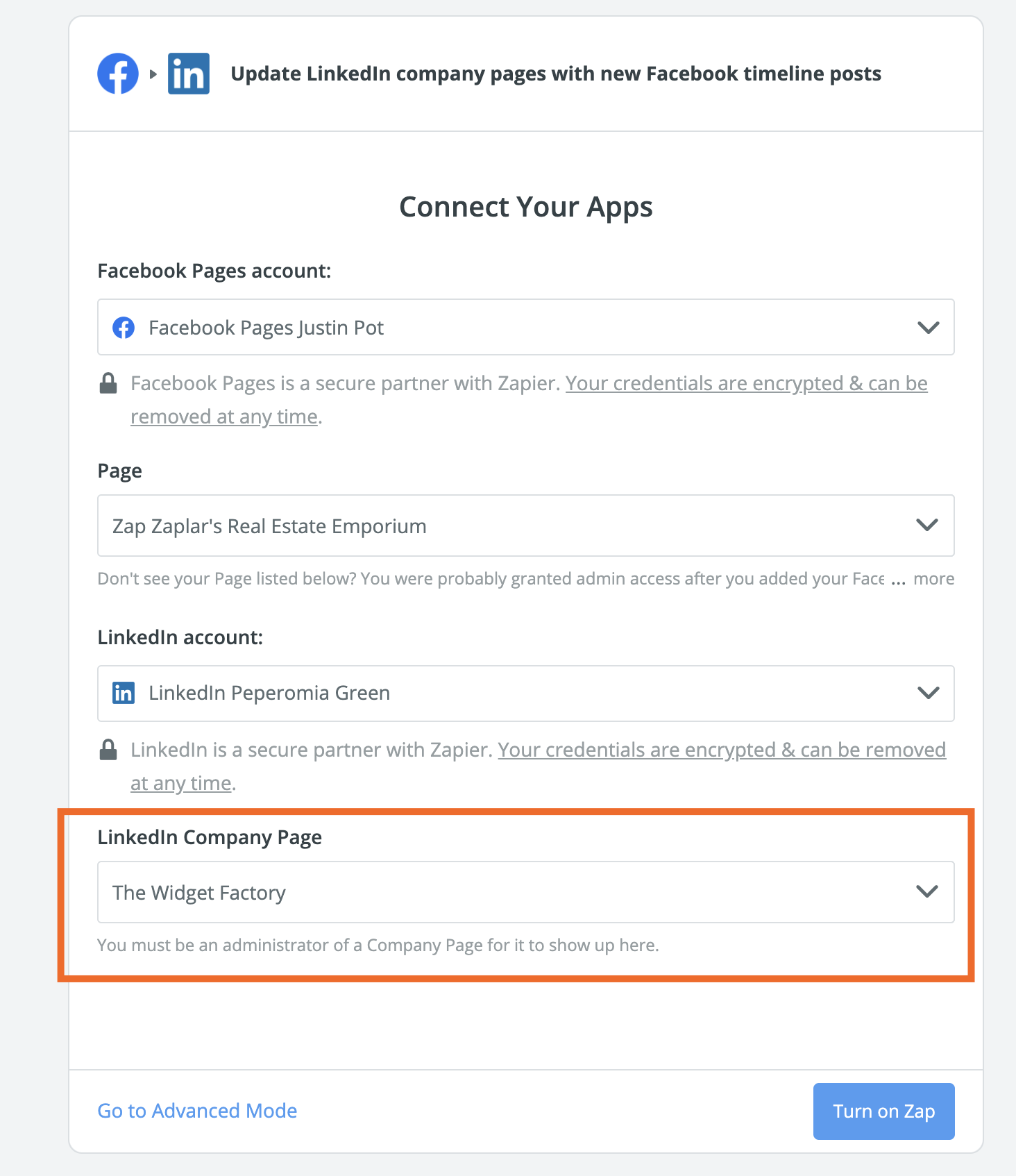Click the Turn on Zap button
1016x1176 pixels.
pos(884,1111)
